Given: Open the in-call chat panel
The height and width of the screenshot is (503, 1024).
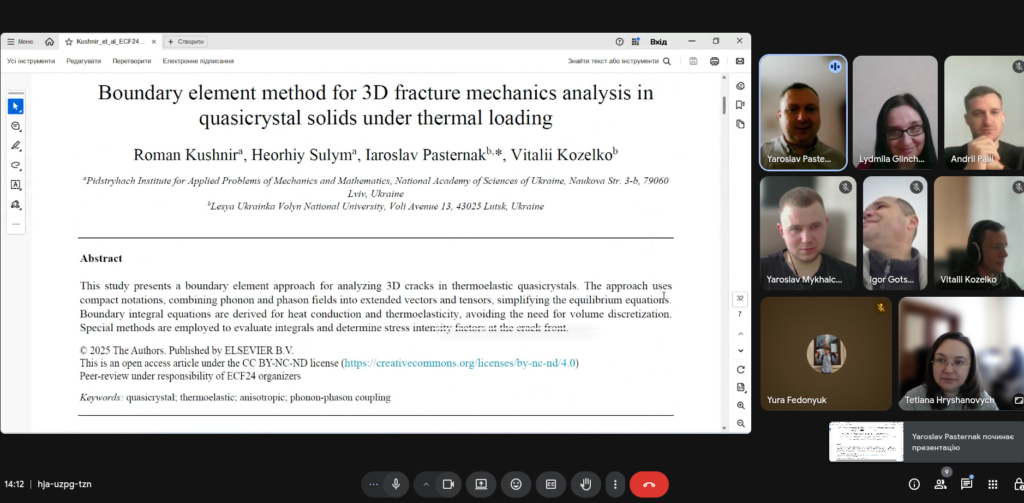Looking at the screenshot, I should click(x=966, y=484).
